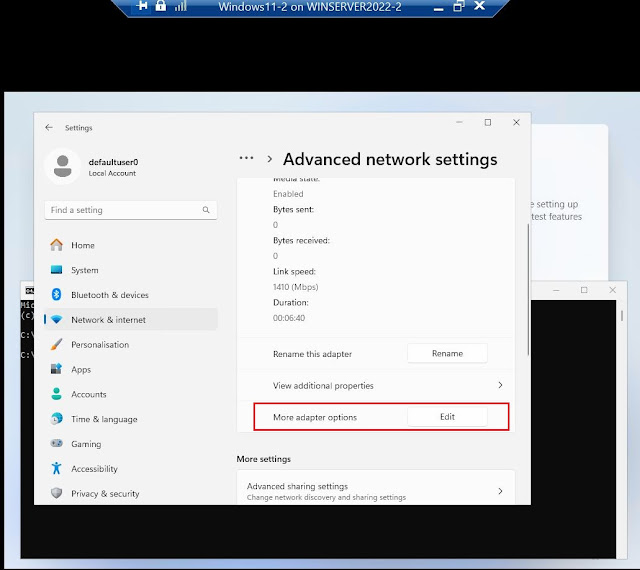Select Network & internet category
Screen dimensions: 640x570
(x=131, y=320)
